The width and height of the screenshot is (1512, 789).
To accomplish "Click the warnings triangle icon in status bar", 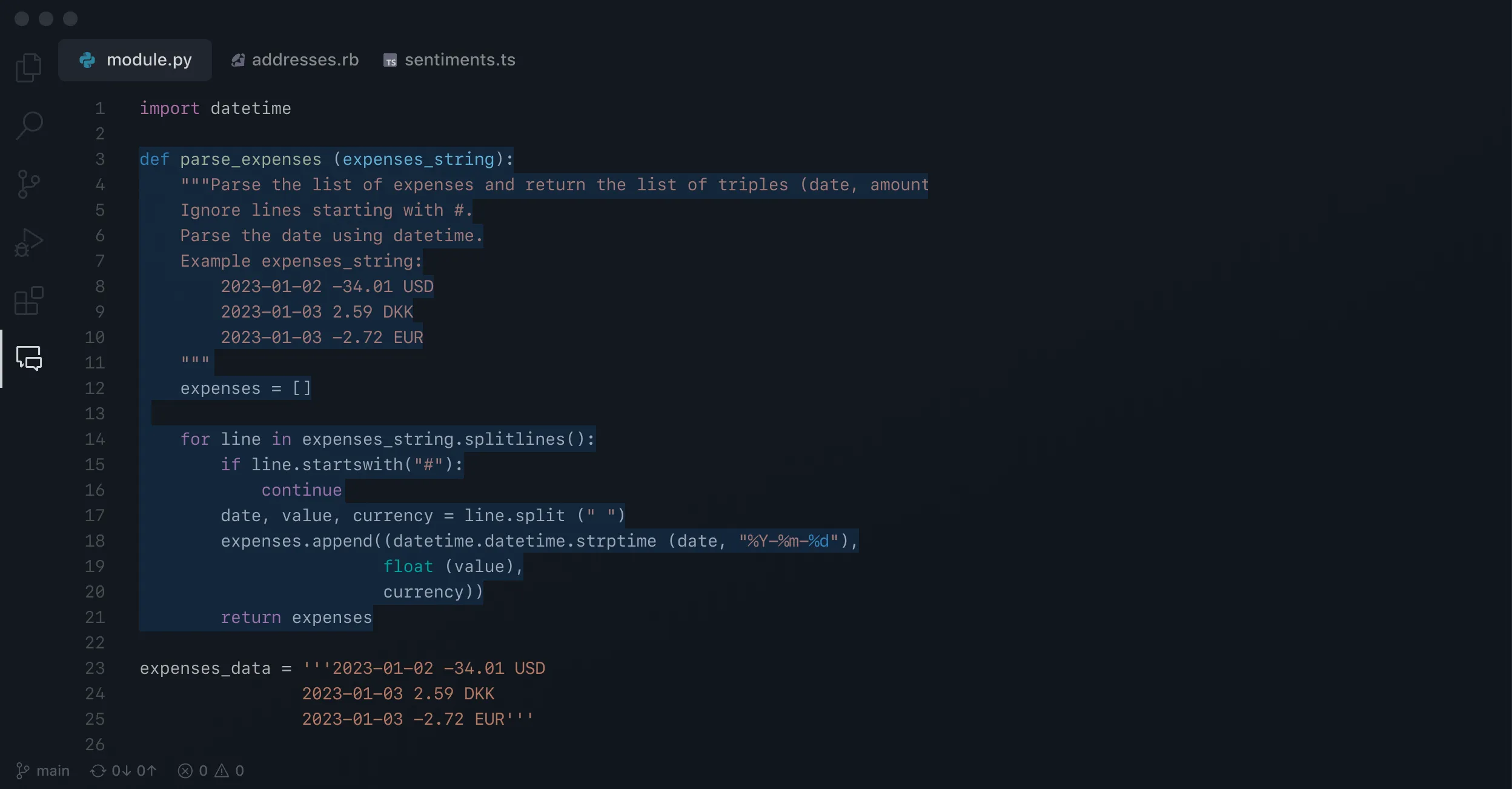I will point(222,771).
